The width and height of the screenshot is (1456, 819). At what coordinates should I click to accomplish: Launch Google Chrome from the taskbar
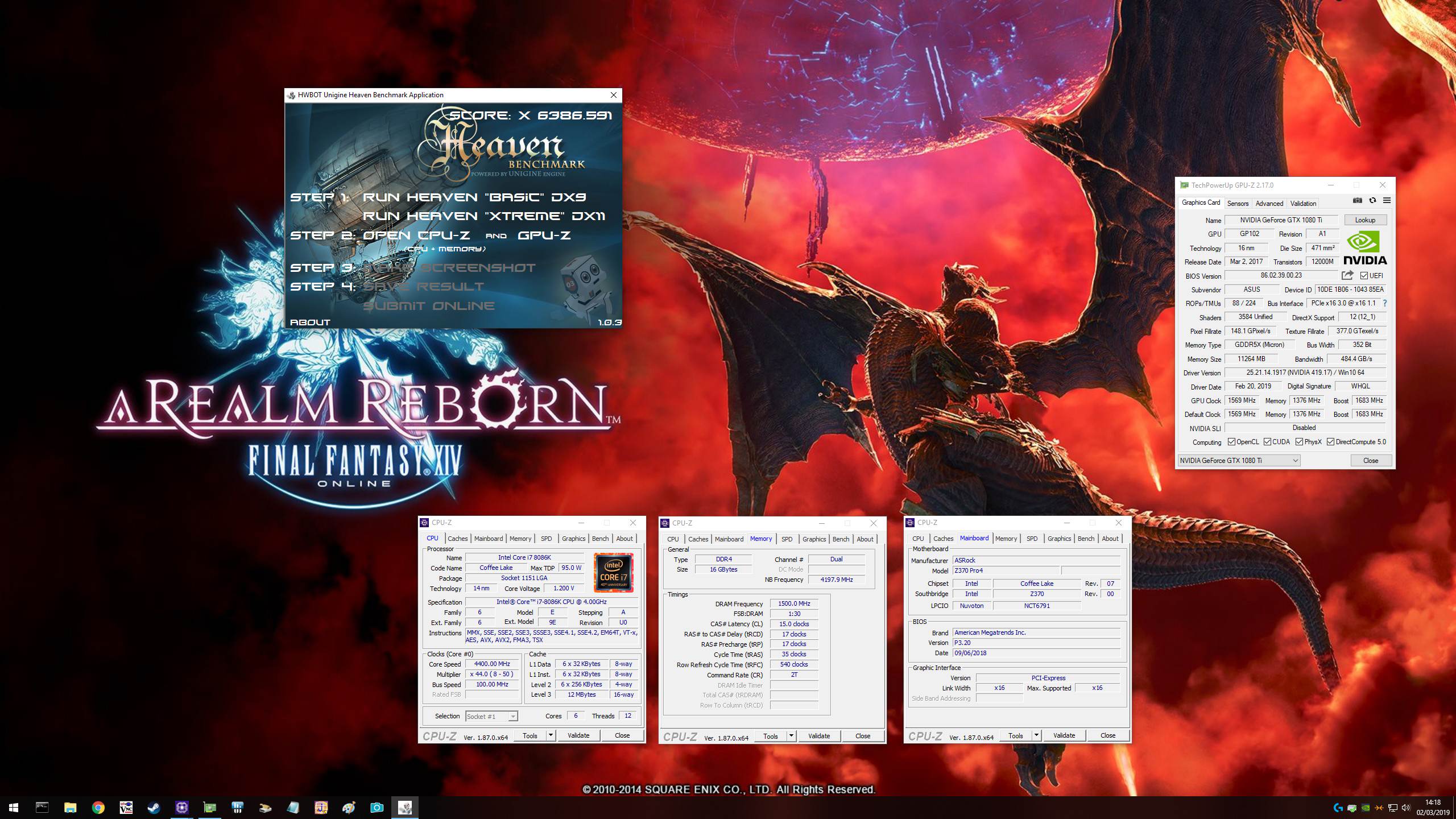(x=98, y=808)
